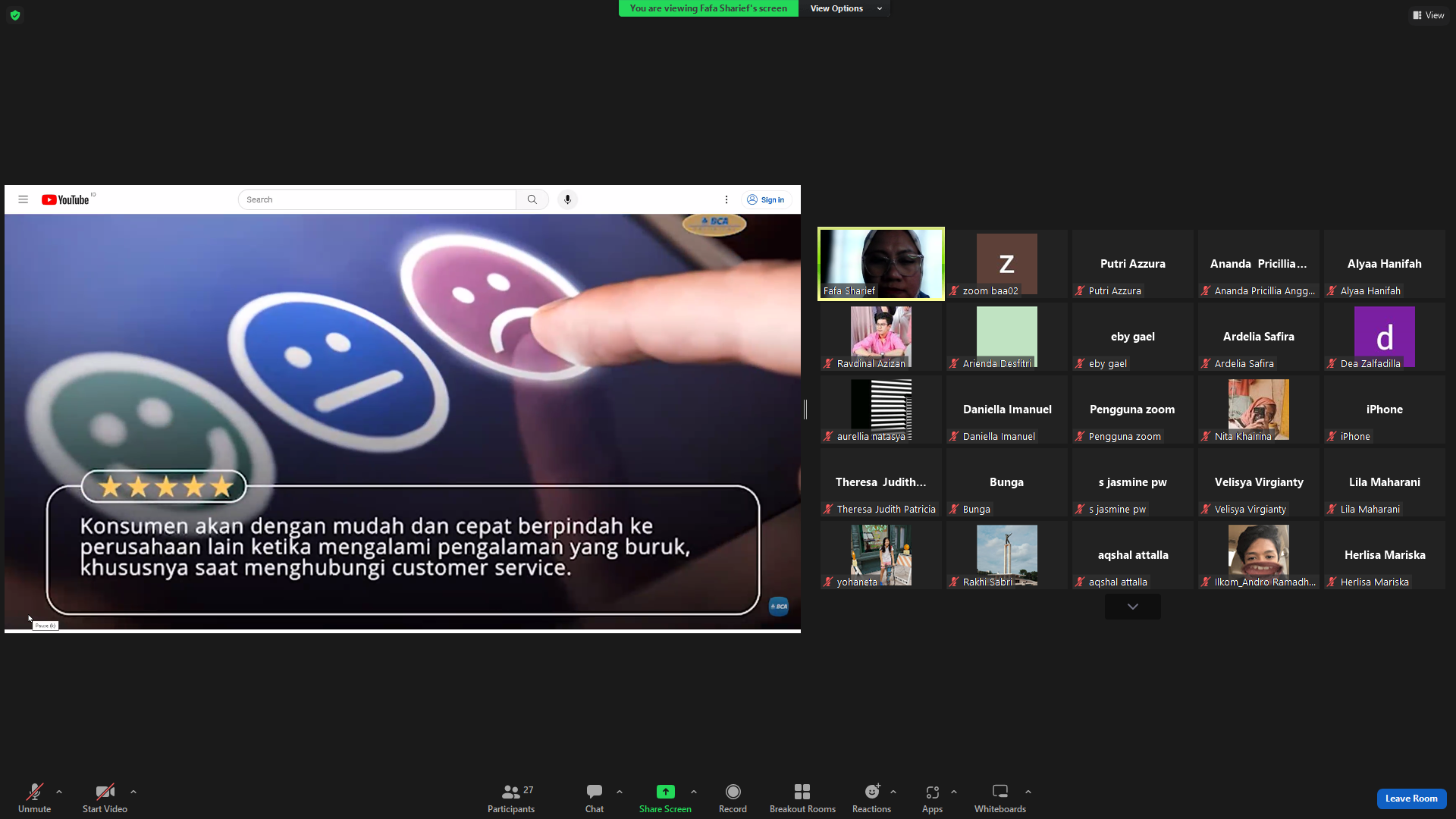The image size is (1456, 819).
Task: Select Lila Maharani's participant tile
Action: tap(1385, 482)
